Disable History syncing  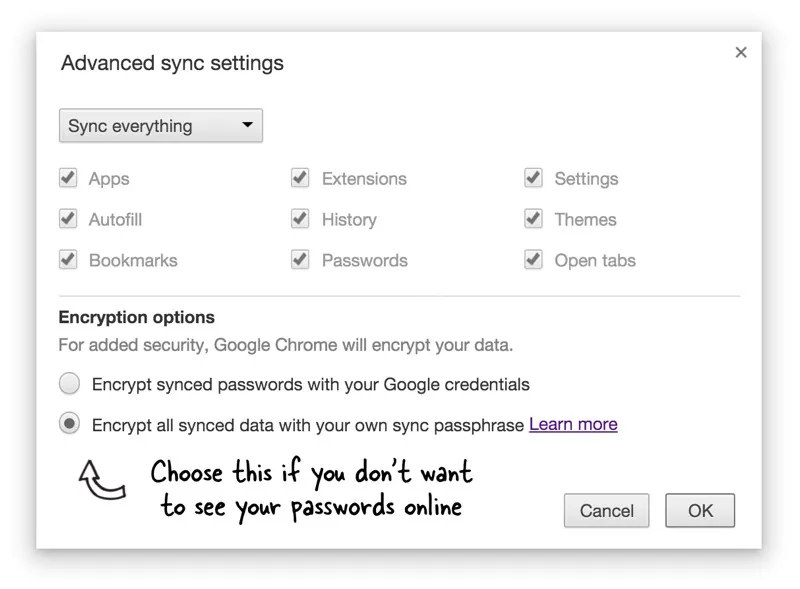[x=300, y=219]
